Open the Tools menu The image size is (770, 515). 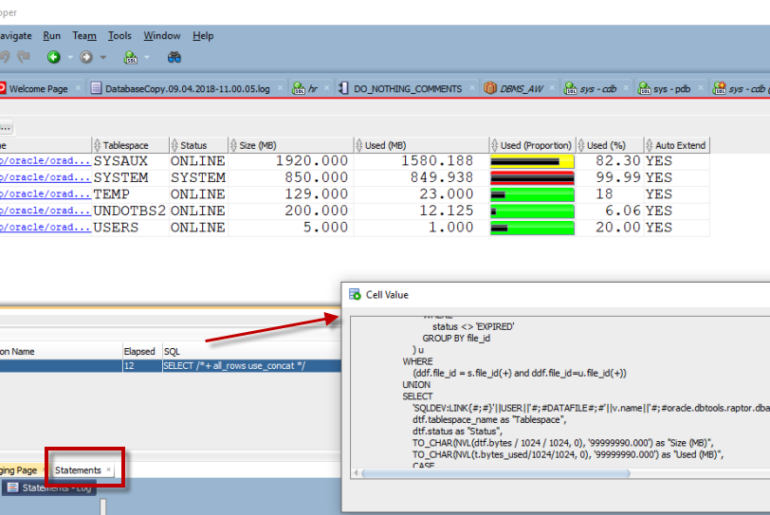(119, 36)
